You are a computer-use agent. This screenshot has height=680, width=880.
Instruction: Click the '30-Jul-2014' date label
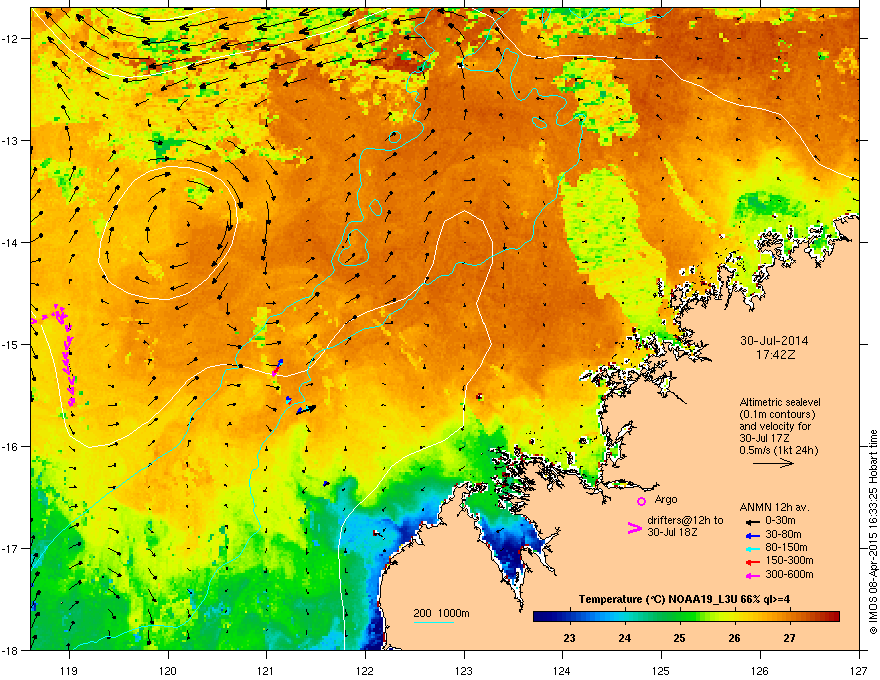(x=774, y=341)
